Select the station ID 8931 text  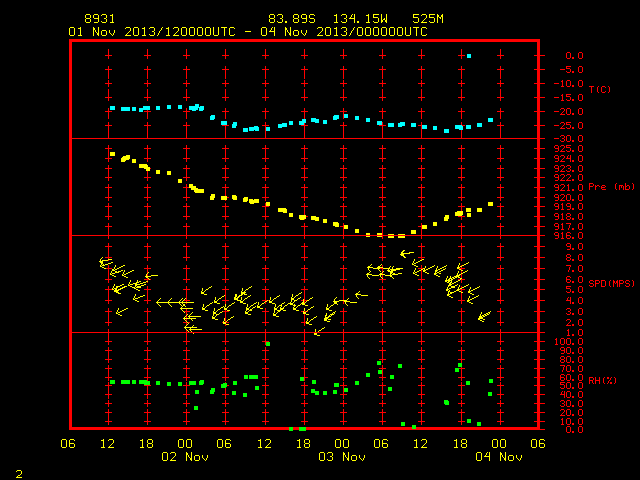click(100, 19)
